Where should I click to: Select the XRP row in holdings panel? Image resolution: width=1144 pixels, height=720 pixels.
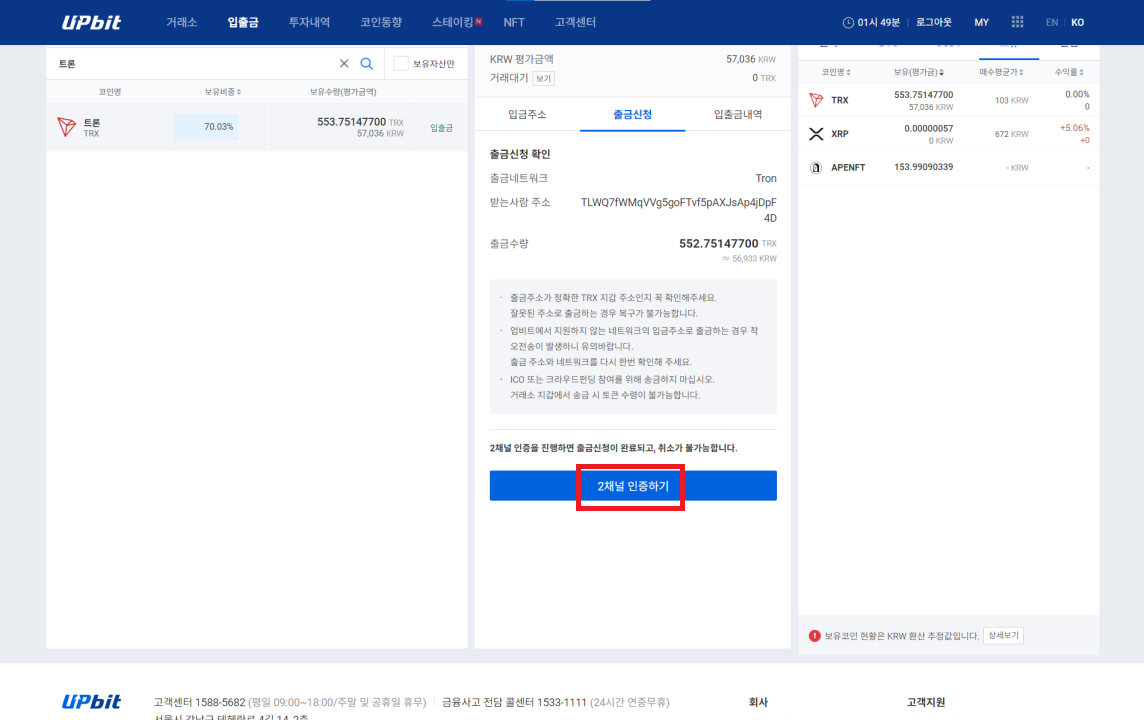948,134
